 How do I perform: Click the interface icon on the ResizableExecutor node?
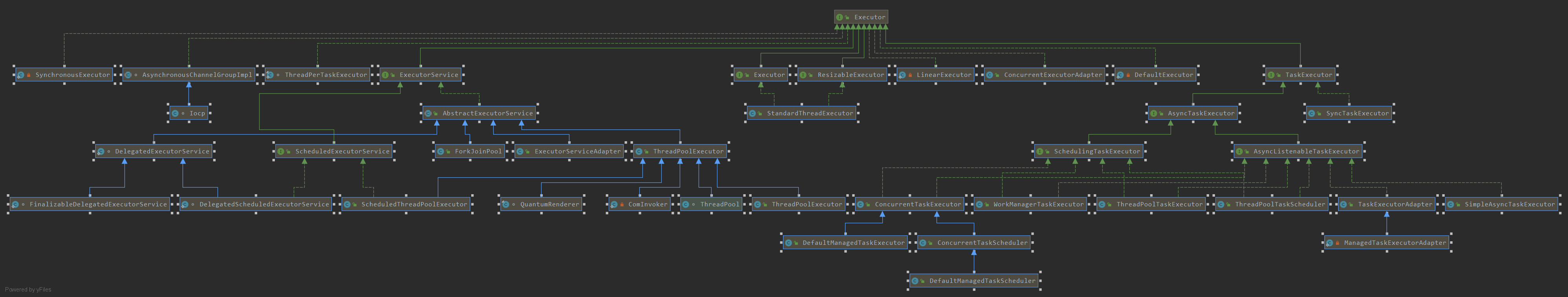[803, 75]
